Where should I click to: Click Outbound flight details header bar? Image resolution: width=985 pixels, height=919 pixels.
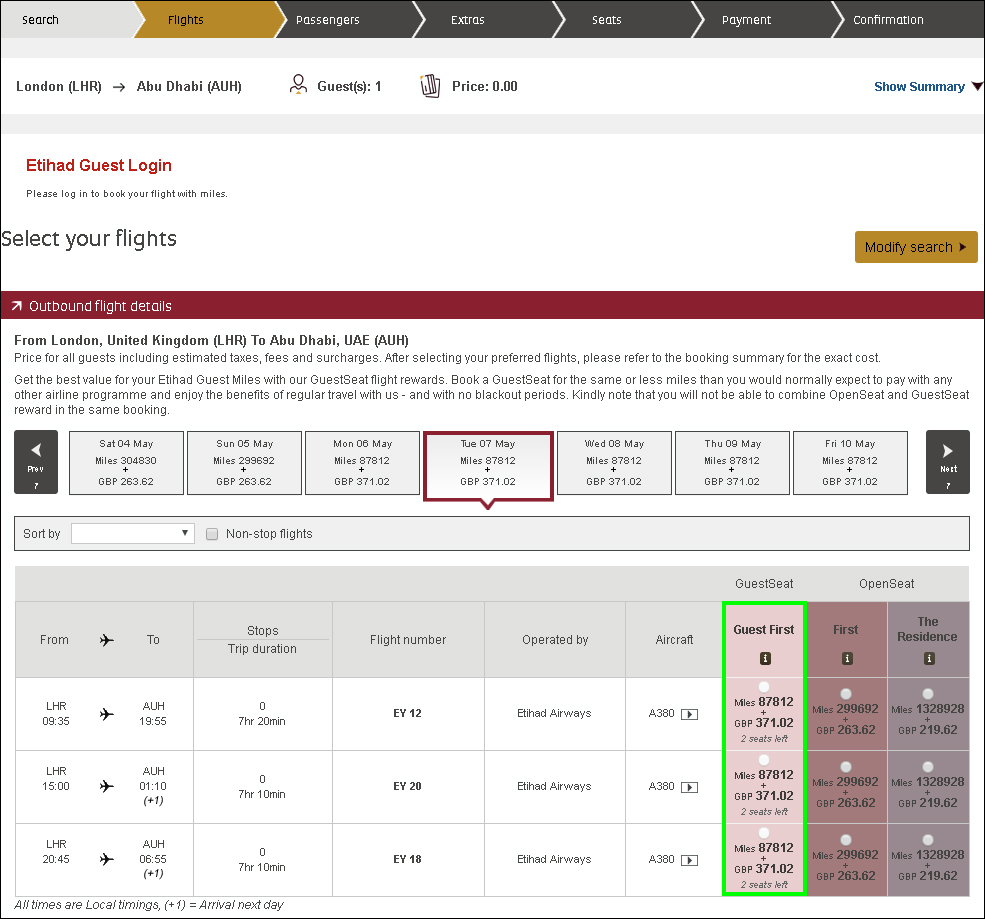click(492, 305)
